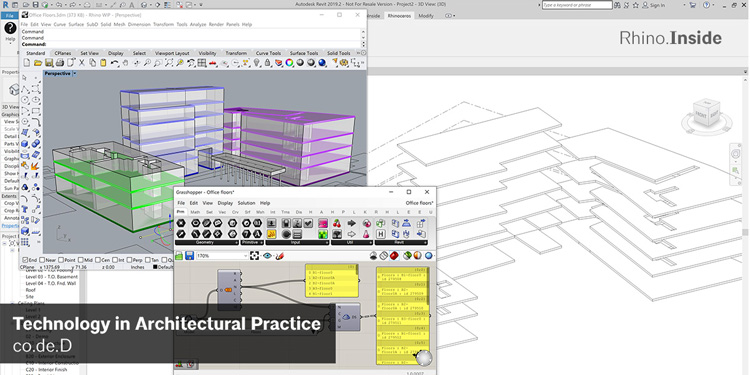Click the CPlane label in Rhino status bar
Viewport: 750px width, 375px height.
(28, 267)
